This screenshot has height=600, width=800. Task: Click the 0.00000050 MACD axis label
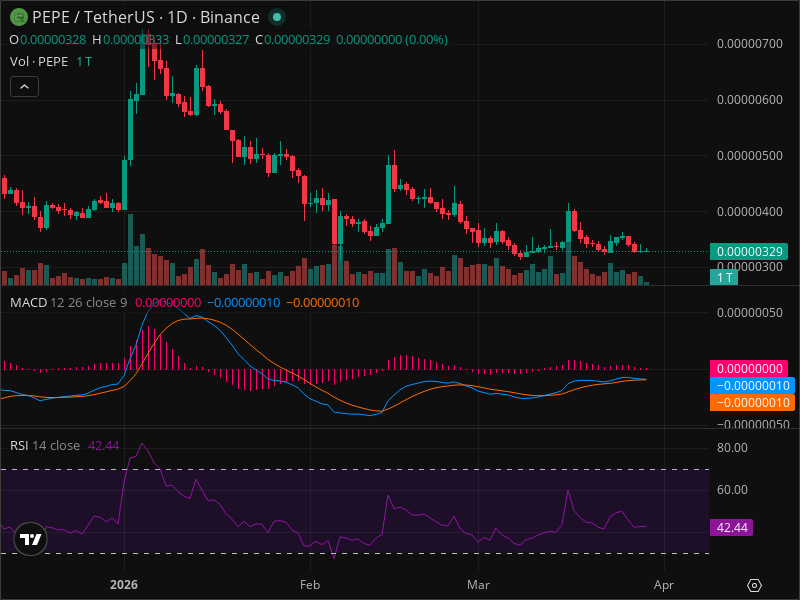pyautogui.click(x=749, y=312)
